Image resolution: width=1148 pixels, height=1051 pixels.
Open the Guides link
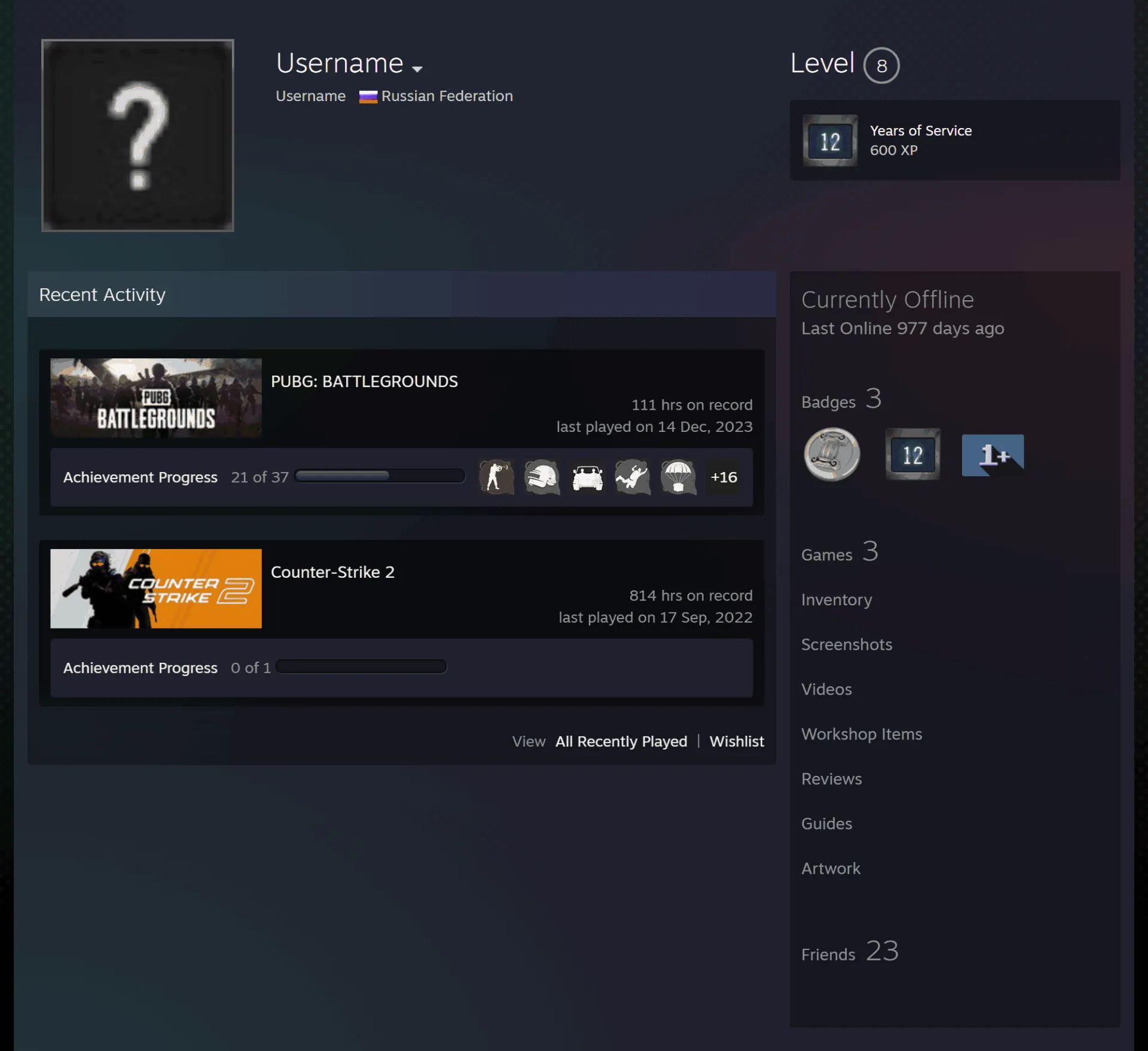tap(826, 824)
